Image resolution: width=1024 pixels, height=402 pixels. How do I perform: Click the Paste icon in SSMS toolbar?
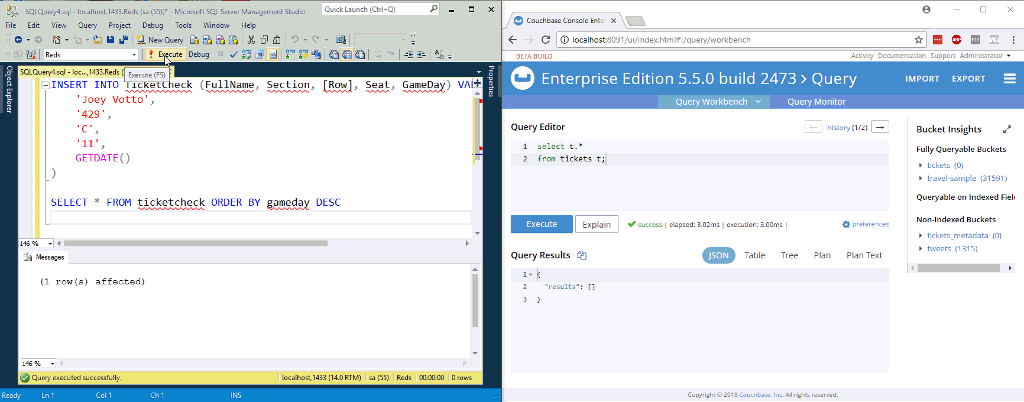(276, 40)
